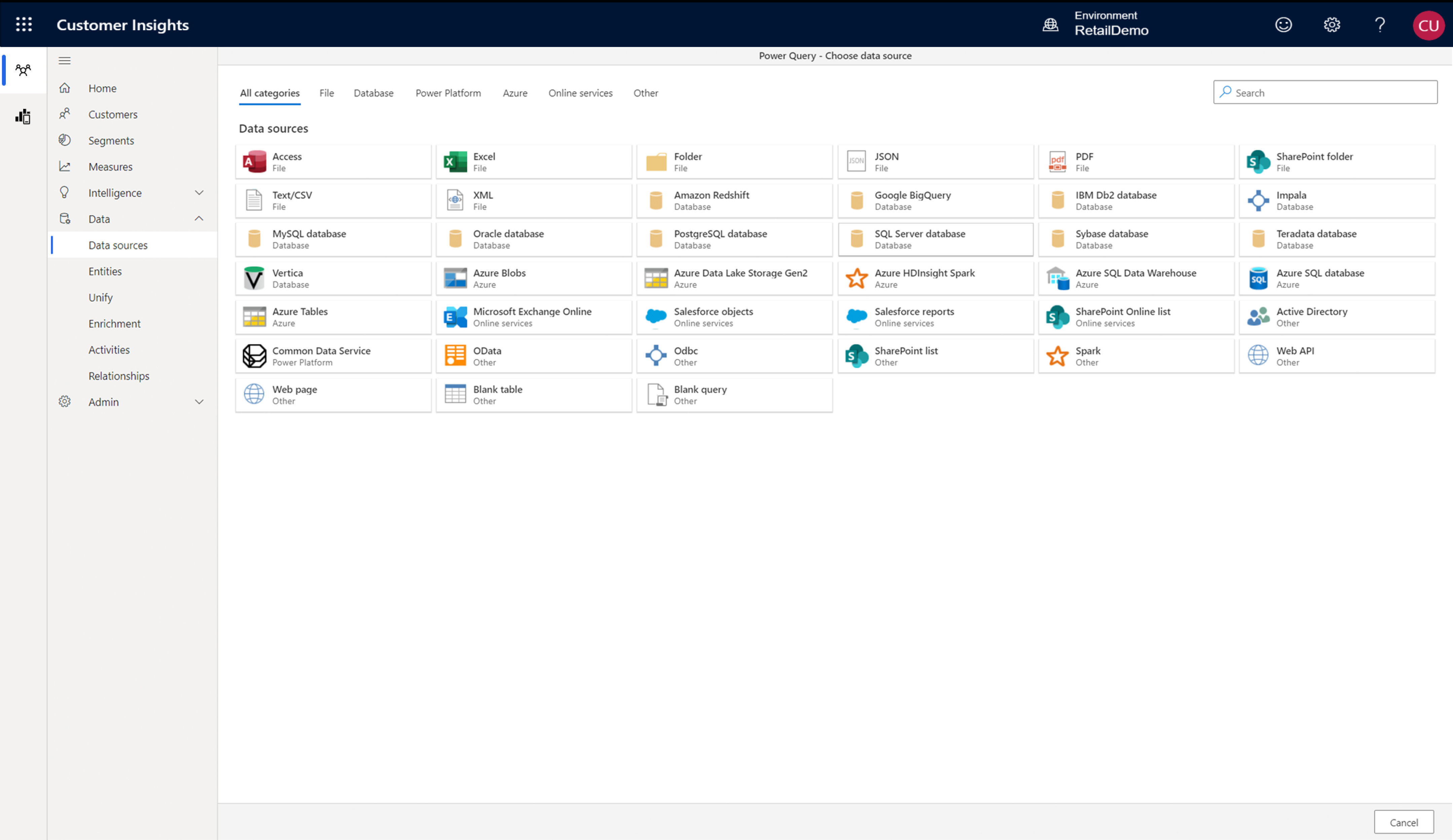This screenshot has width=1453, height=840.
Task: Select the Common Data Service source
Action: (333, 355)
